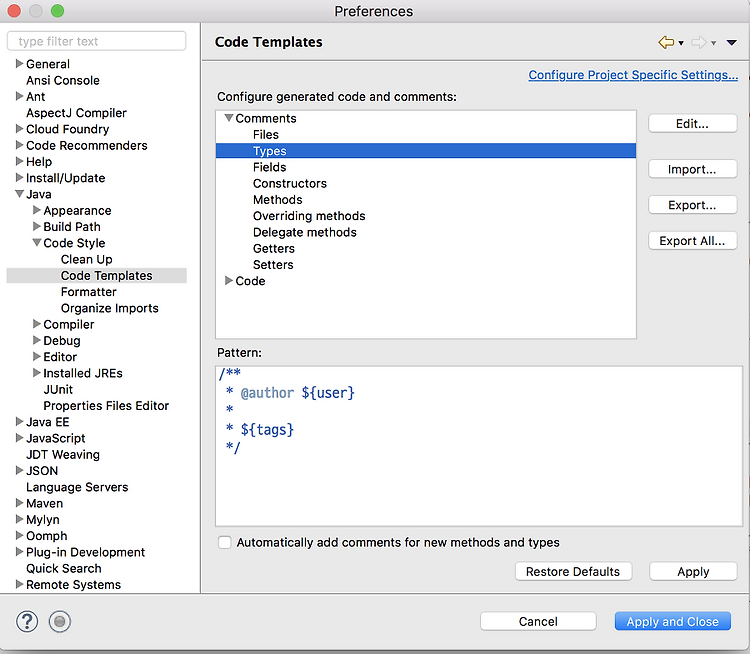Expand the Installed JREs node
The image size is (750, 654).
(36, 373)
